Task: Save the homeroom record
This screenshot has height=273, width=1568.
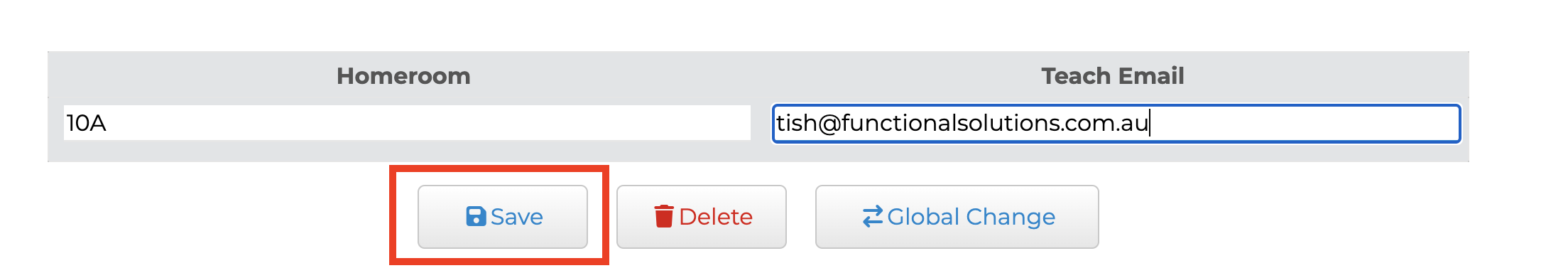Action: (x=503, y=217)
